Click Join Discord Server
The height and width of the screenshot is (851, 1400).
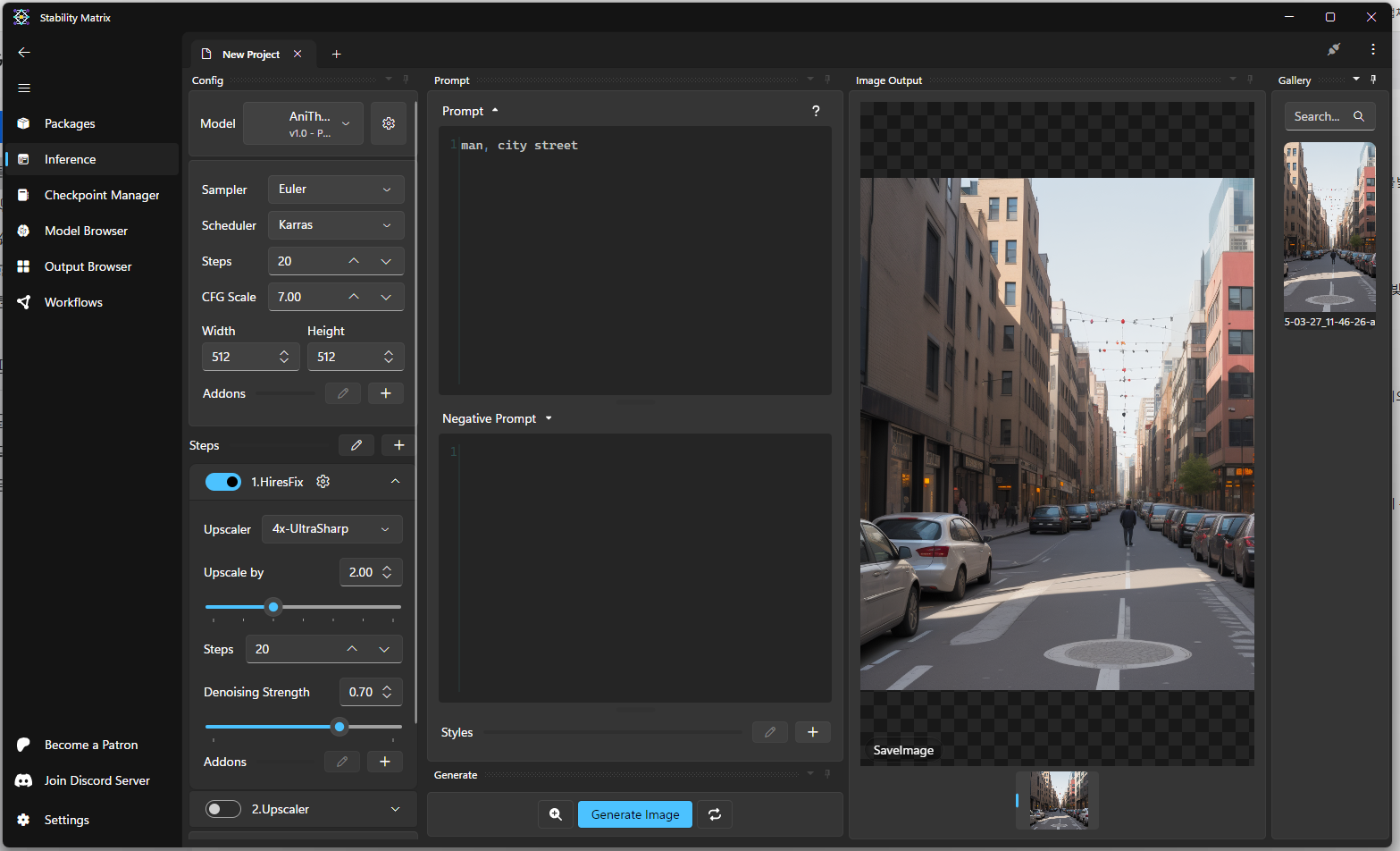[91, 780]
